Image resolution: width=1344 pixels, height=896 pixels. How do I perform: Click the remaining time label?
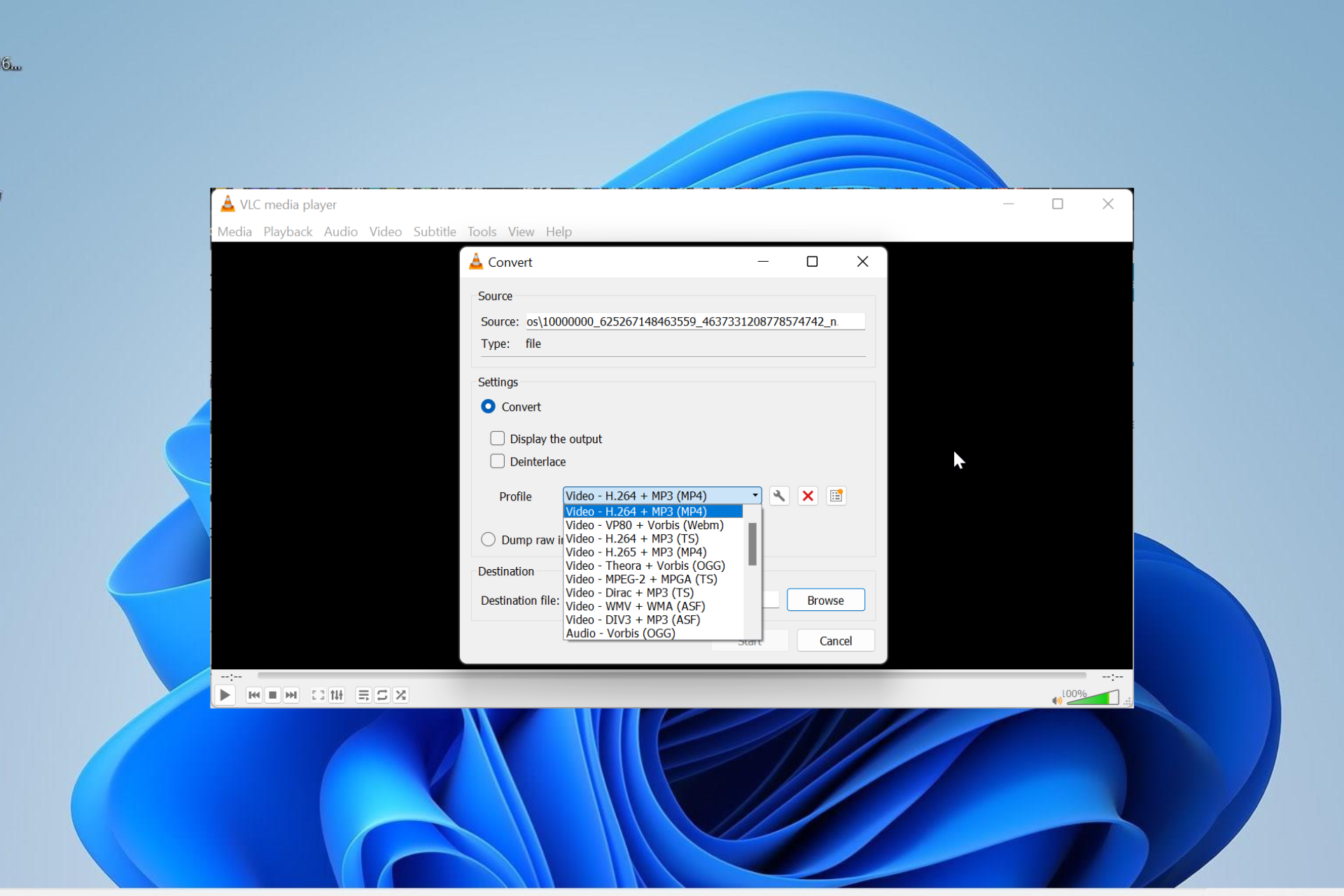coord(1112,676)
